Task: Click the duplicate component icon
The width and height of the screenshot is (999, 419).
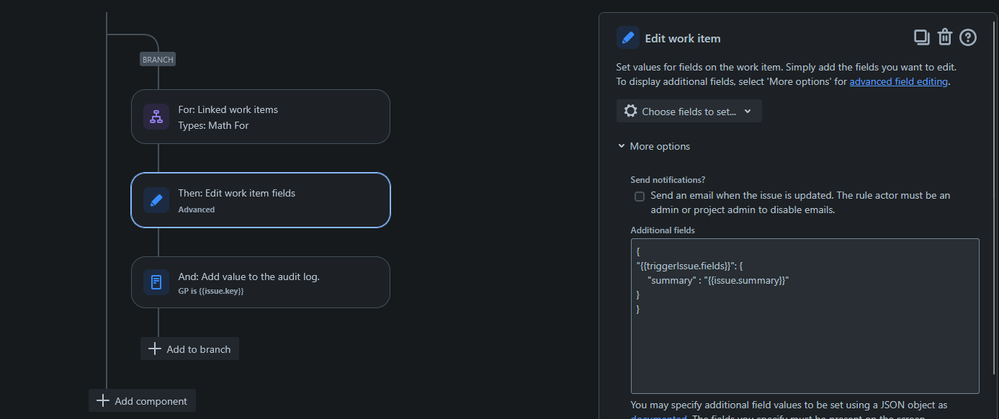Action: (921, 38)
